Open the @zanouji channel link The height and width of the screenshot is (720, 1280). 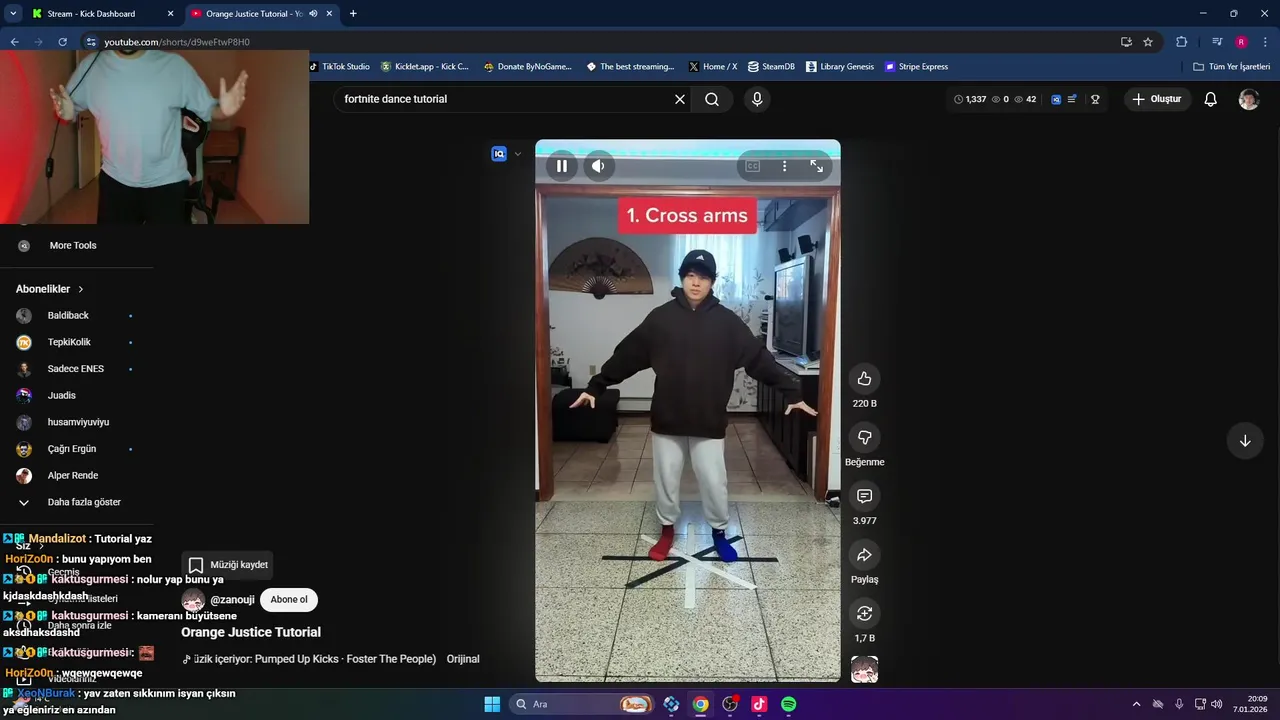click(232, 600)
